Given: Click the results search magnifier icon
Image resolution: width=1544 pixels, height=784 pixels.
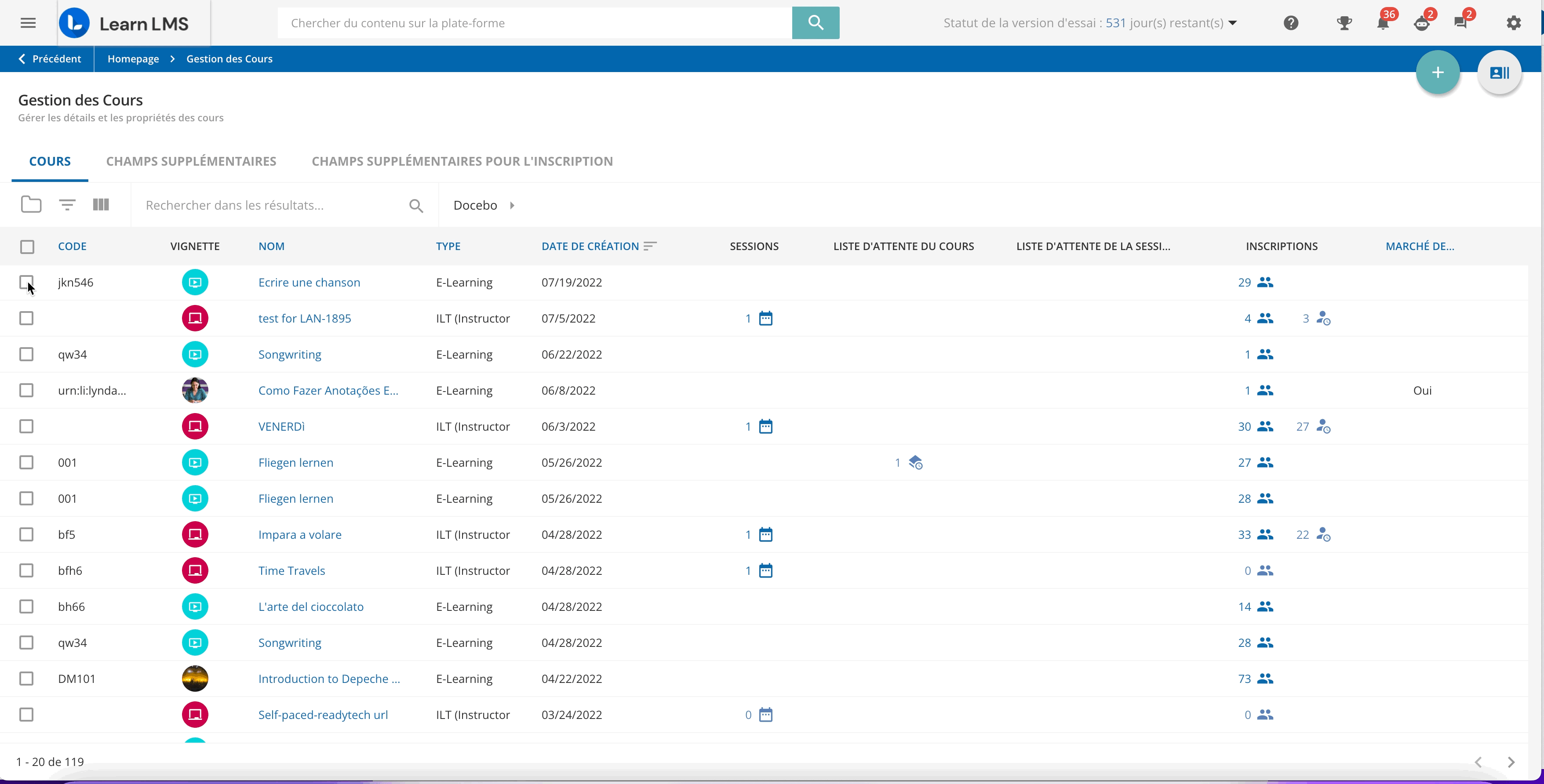Looking at the screenshot, I should [416, 206].
